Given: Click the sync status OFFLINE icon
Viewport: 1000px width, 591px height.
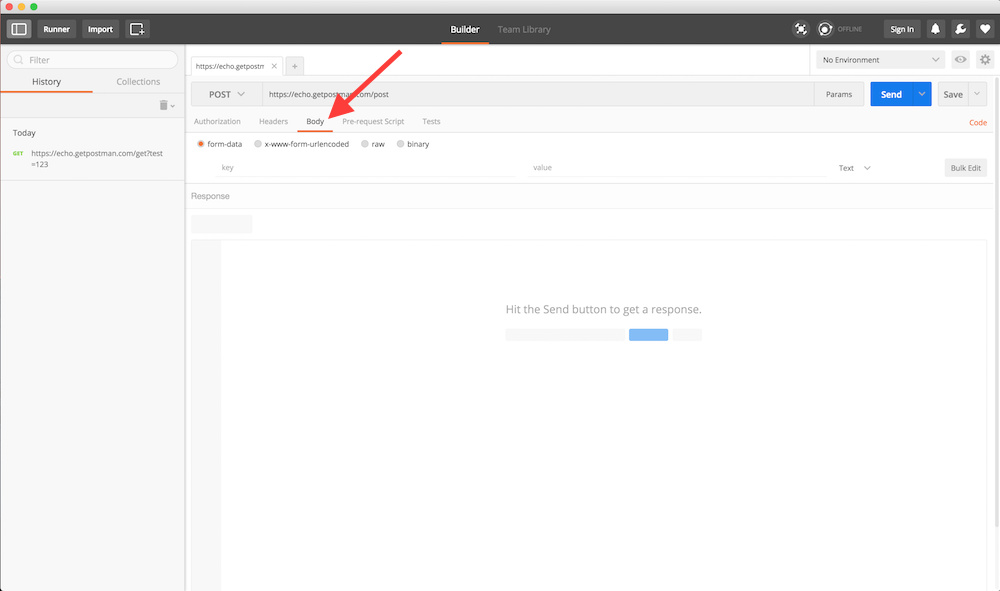Looking at the screenshot, I should (x=825, y=29).
